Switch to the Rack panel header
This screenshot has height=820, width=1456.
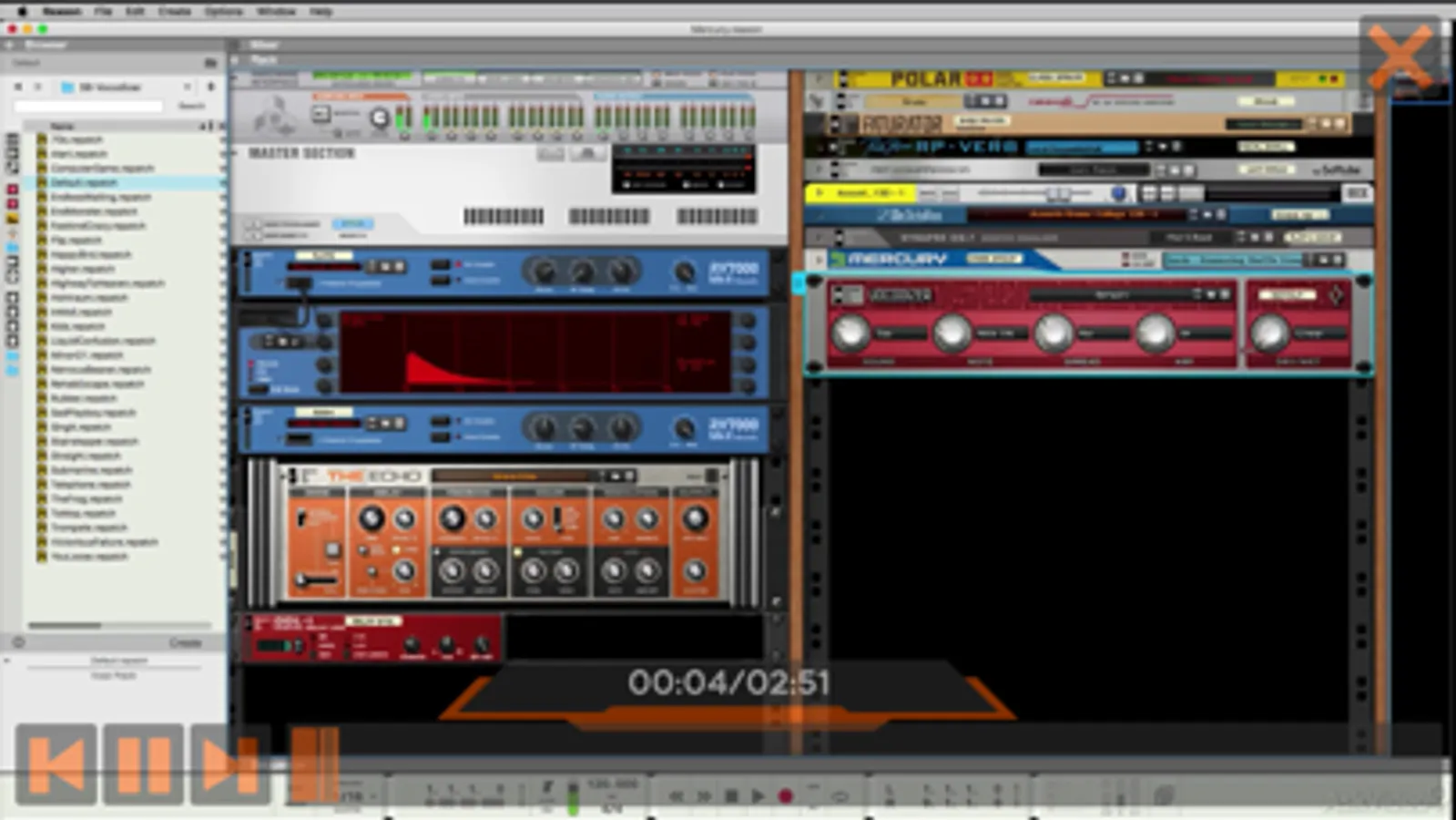(x=263, y=60)
